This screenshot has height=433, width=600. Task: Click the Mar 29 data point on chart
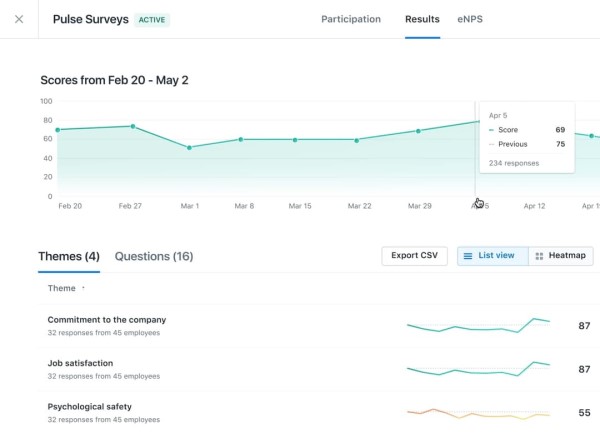pyautogui.click(x=418, y=131)
